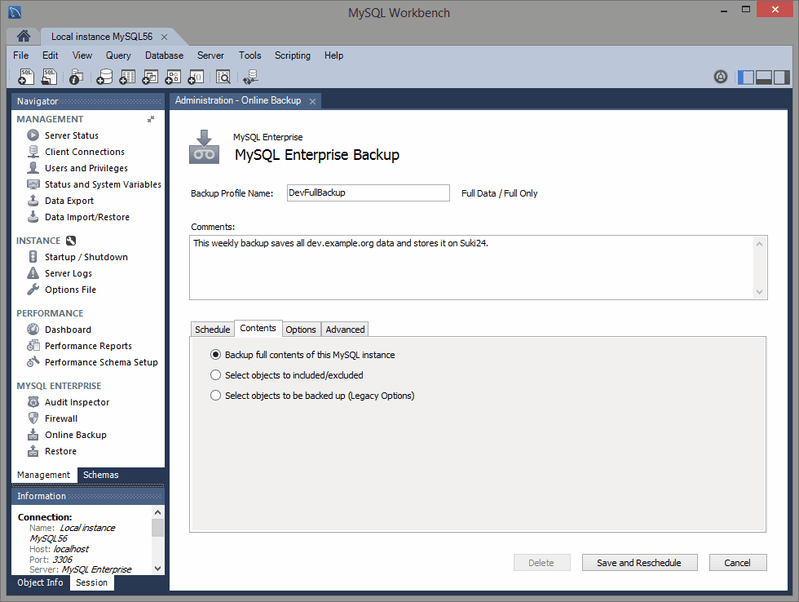Select objects to included/excluded option
This screenshot has height=602, width=799.
tap(286, 375)
